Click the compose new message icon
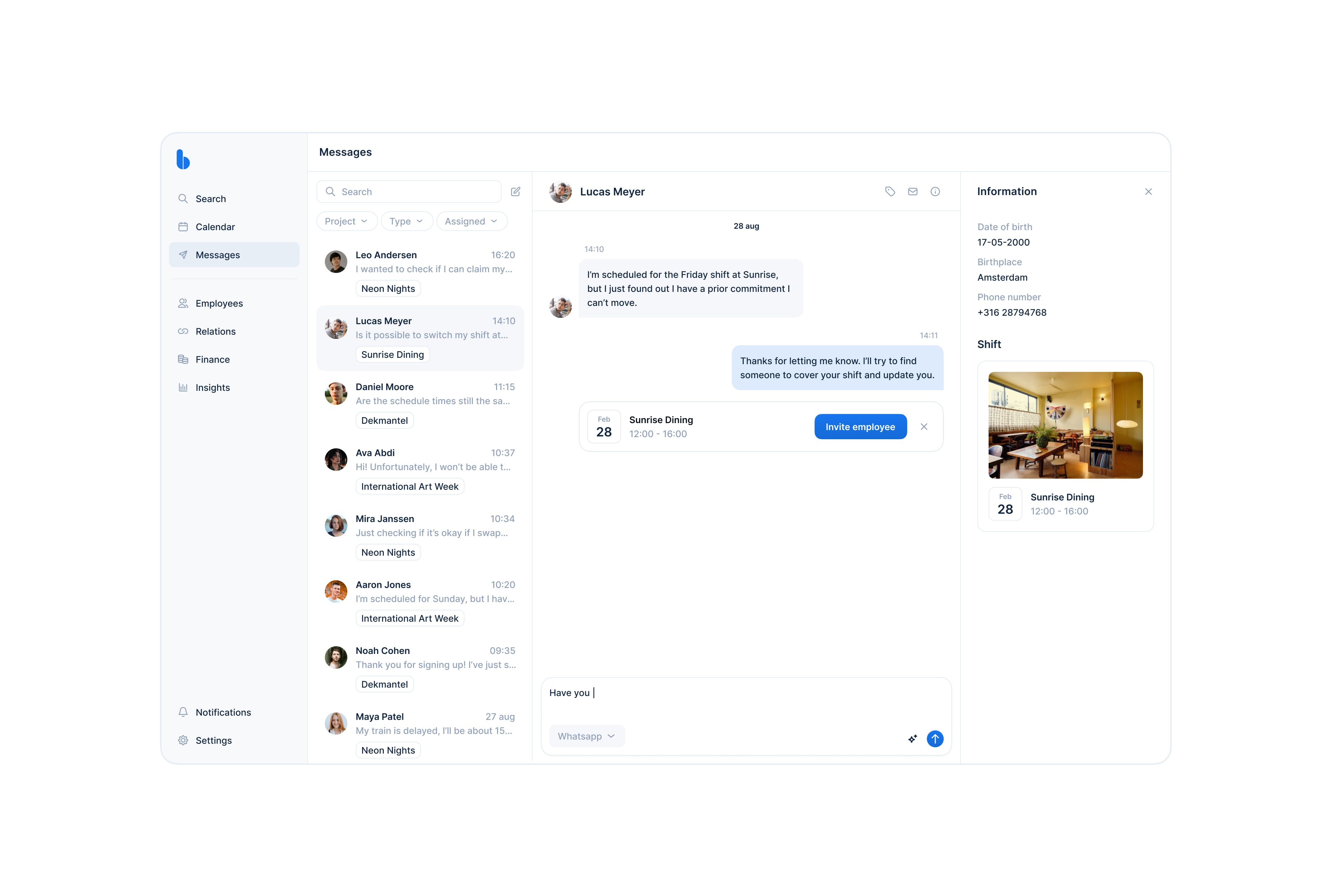This screenshot has height=896, width=1331. 515,192
